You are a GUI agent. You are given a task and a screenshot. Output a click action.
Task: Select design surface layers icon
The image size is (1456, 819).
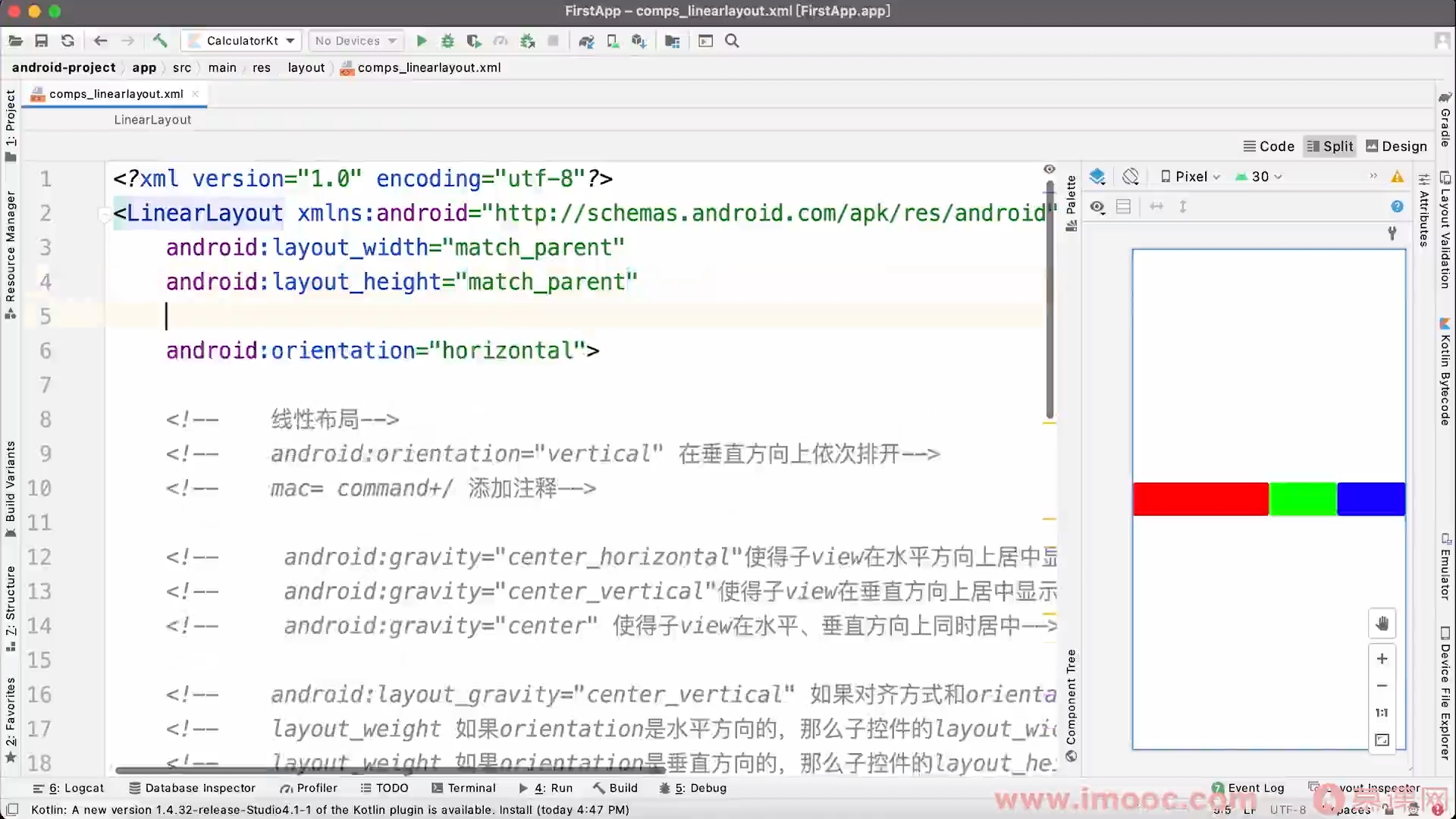tap(1097, 177)
